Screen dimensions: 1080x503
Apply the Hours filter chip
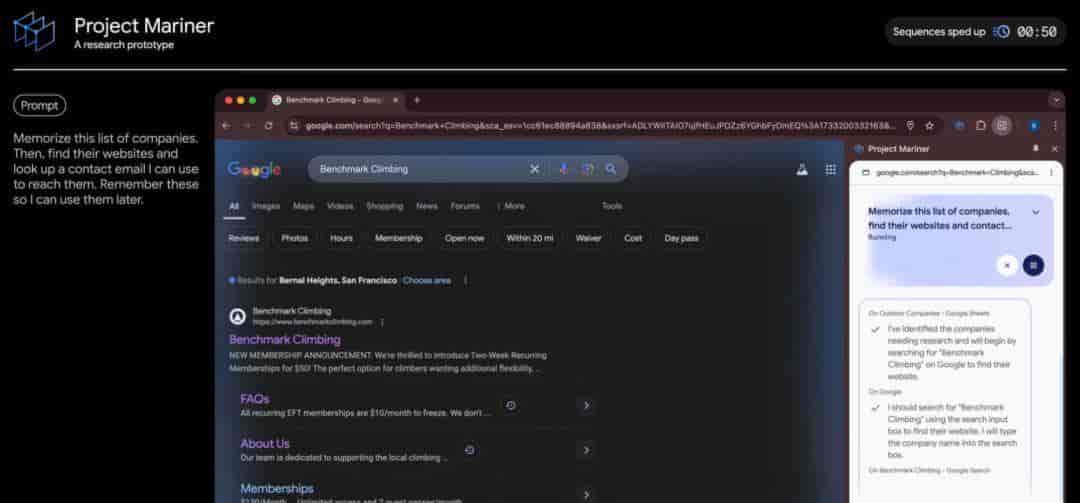(341, 238)
